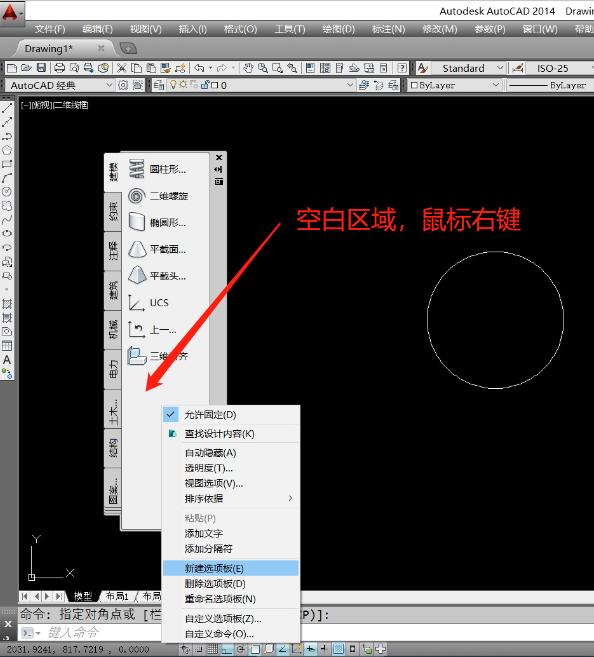Click the elliptical cylinder tool icon

[137, 222]
